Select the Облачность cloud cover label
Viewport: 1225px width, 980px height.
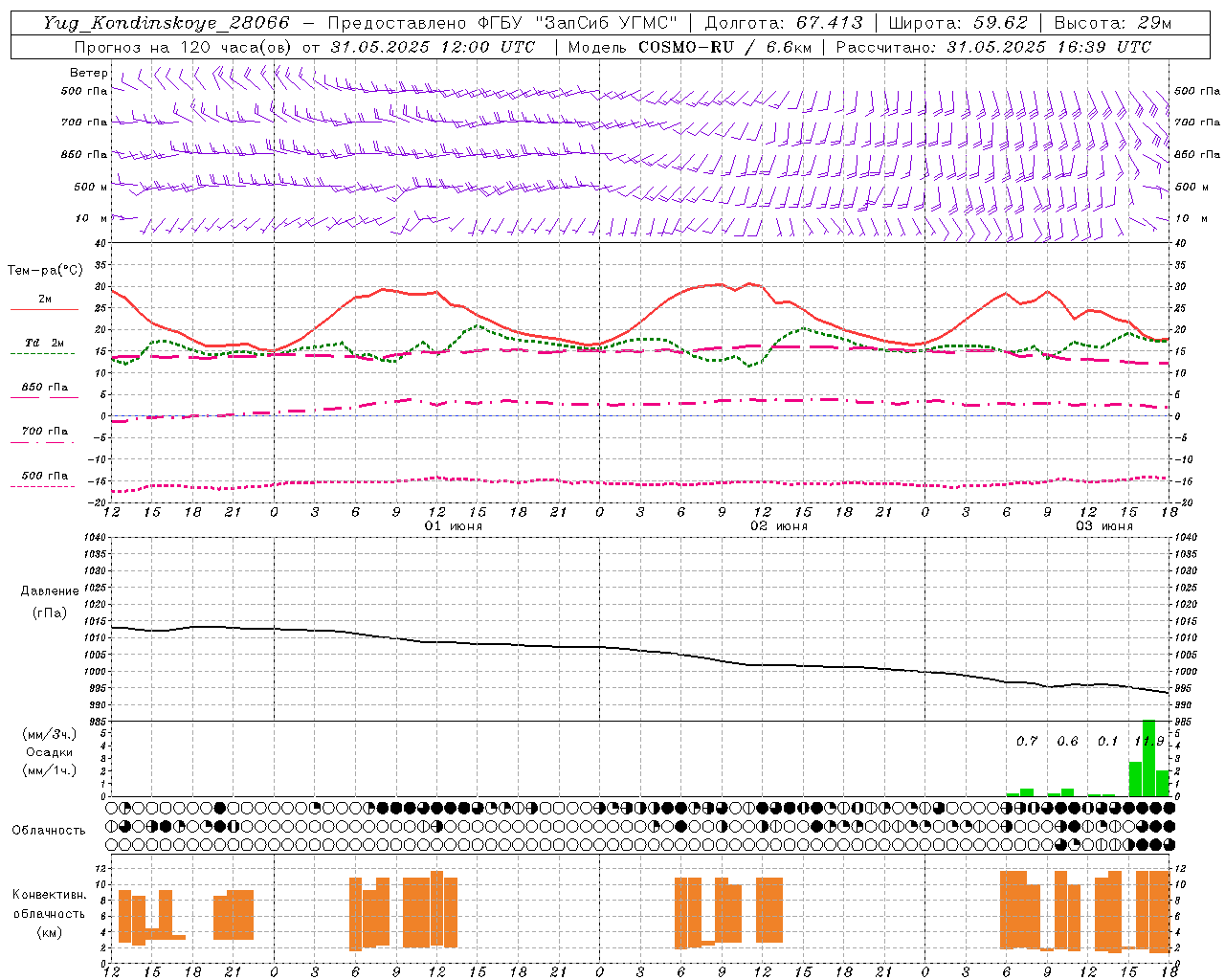49,830
